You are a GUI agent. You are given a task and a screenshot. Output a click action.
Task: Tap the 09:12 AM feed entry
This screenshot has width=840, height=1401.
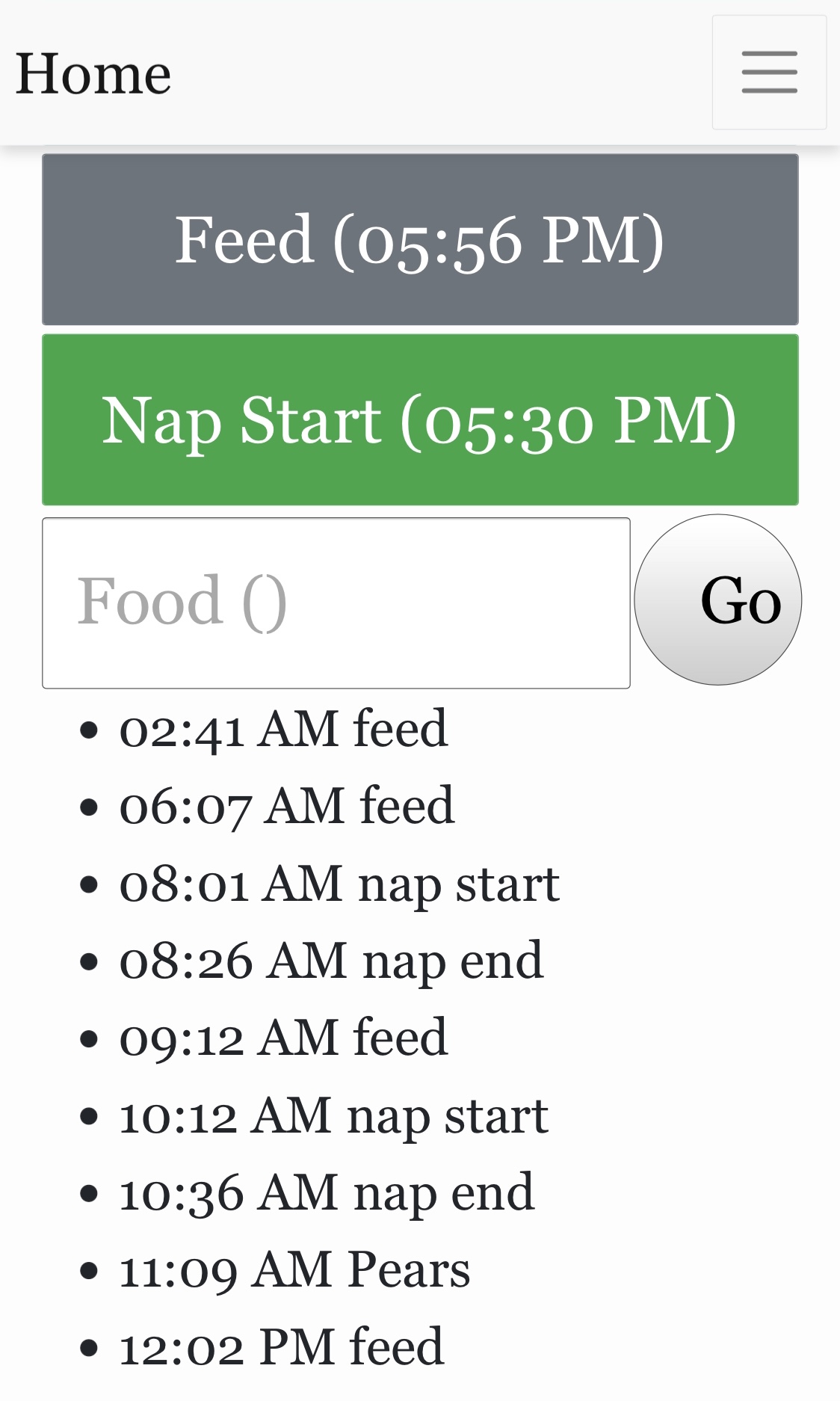[283, 1038]
